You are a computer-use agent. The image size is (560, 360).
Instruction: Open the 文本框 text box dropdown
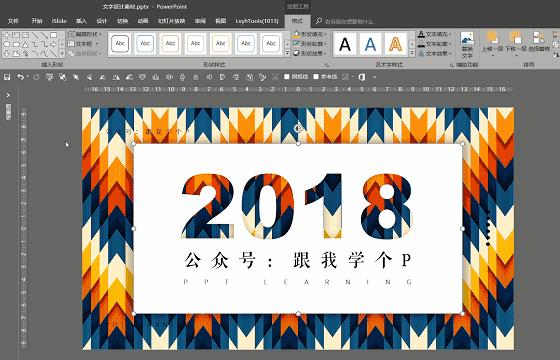pyautogui.click(x=82, y=44)
